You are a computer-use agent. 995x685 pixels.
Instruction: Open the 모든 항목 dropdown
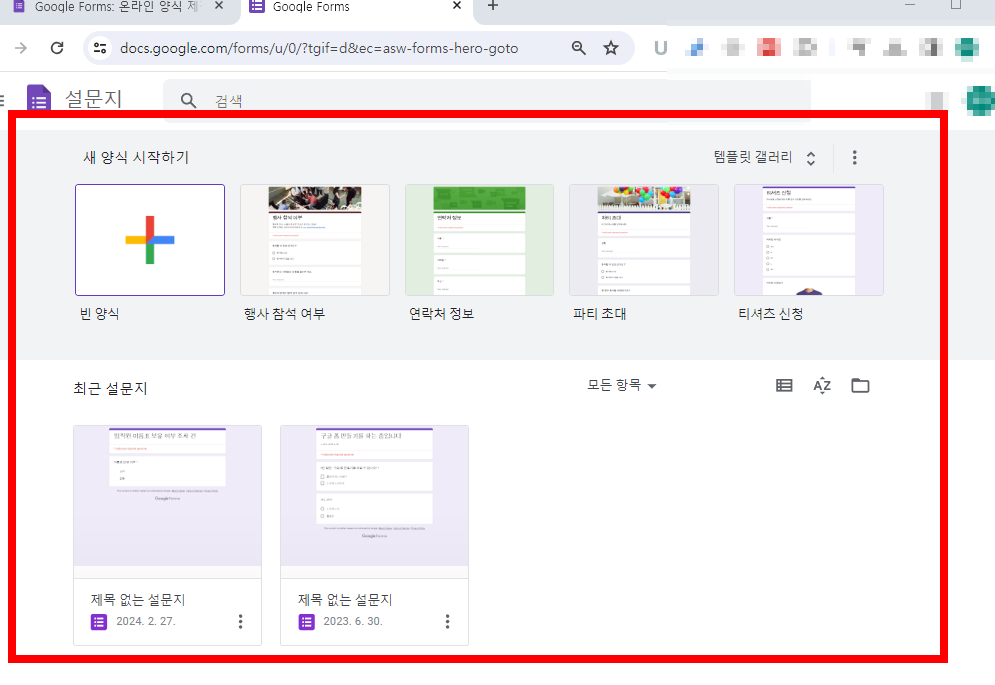pyautogui.click(x=619, y=385)
